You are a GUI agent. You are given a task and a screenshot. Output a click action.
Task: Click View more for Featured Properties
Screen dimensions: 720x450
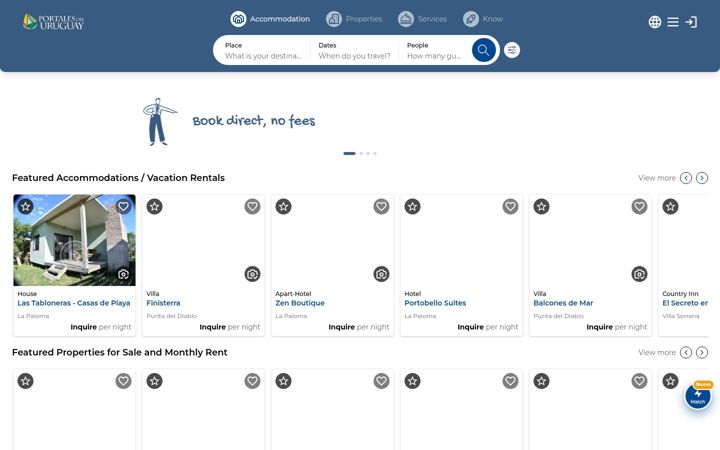tap(657, 352)
